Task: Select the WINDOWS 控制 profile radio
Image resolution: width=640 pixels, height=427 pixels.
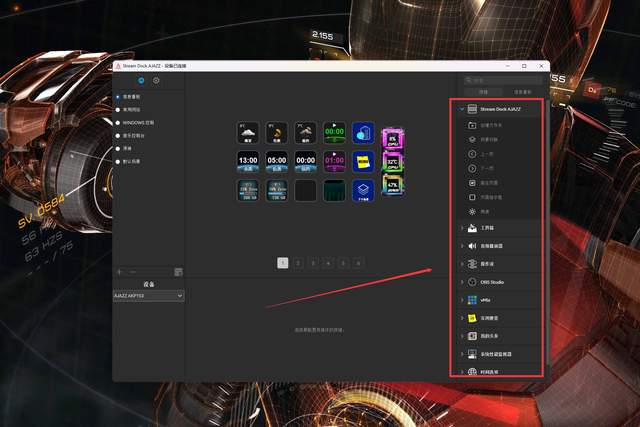Action: pos(118,122)
